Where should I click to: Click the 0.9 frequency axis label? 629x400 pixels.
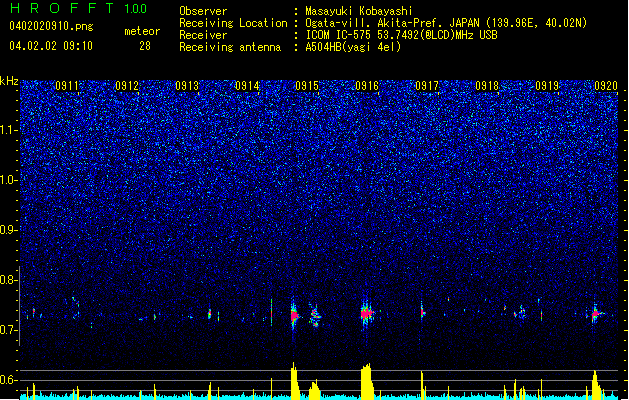click(9, 230)
